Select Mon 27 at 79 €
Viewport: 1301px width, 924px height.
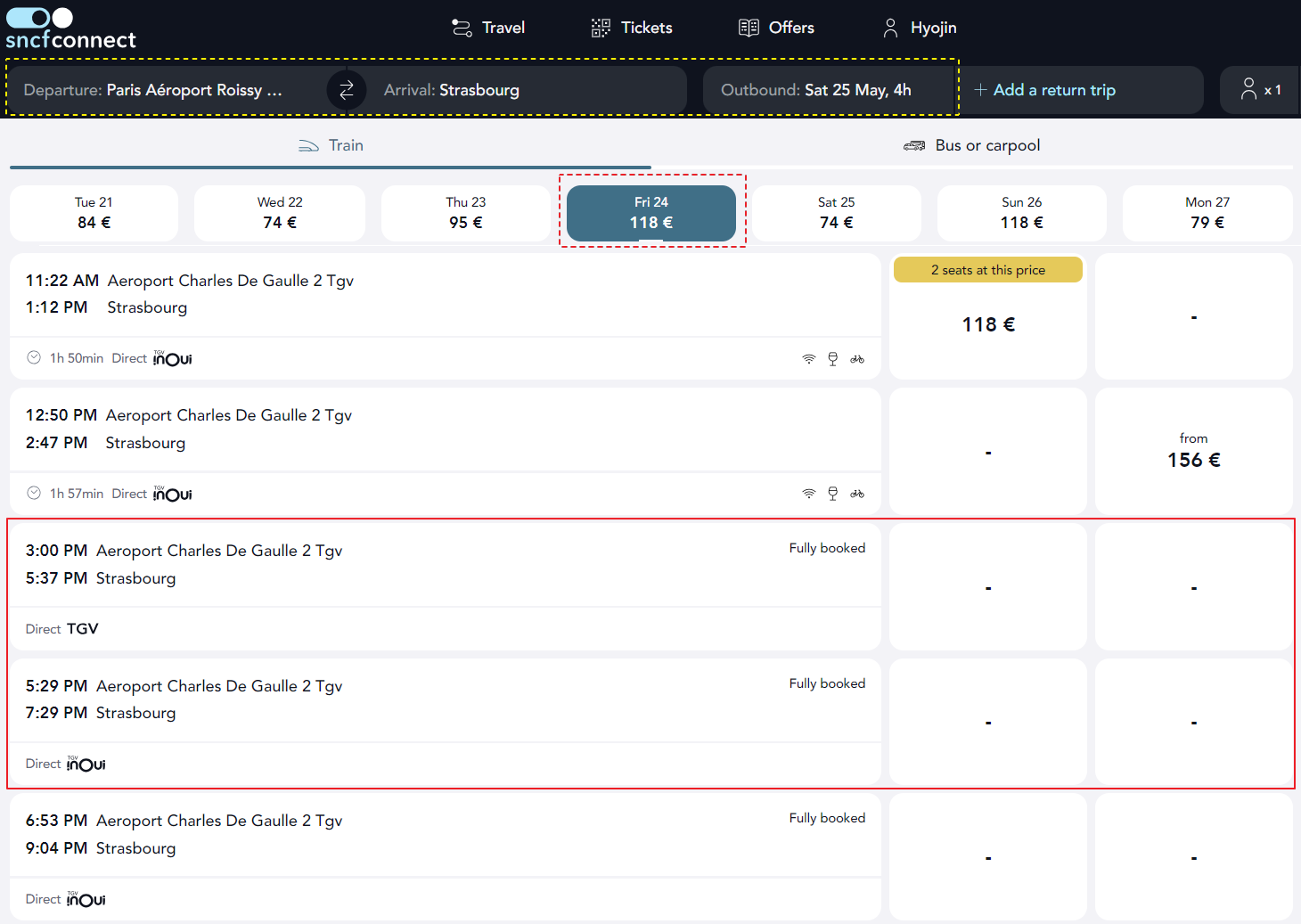coord(1207,213)
